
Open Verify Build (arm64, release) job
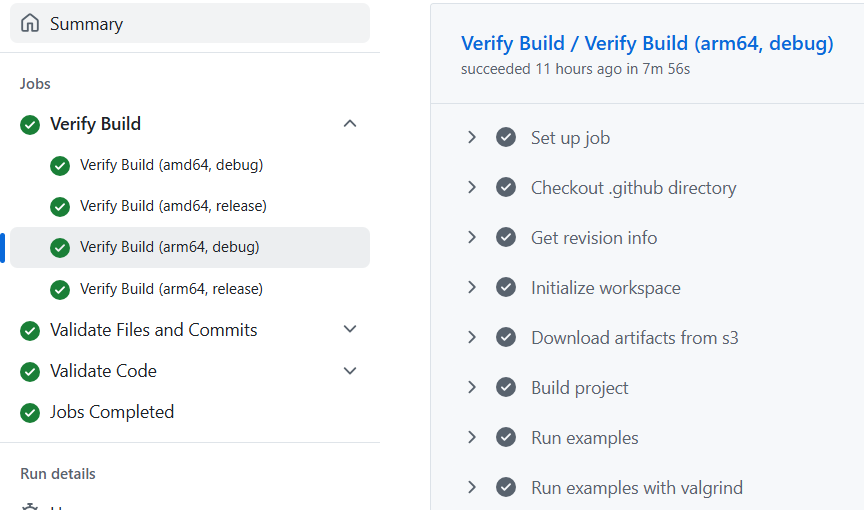tap(171, 289)
